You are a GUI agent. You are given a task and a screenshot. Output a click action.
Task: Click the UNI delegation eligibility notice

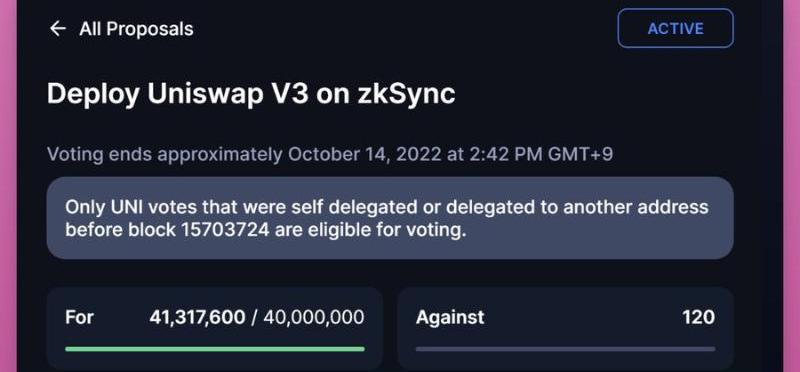point(390,218)
